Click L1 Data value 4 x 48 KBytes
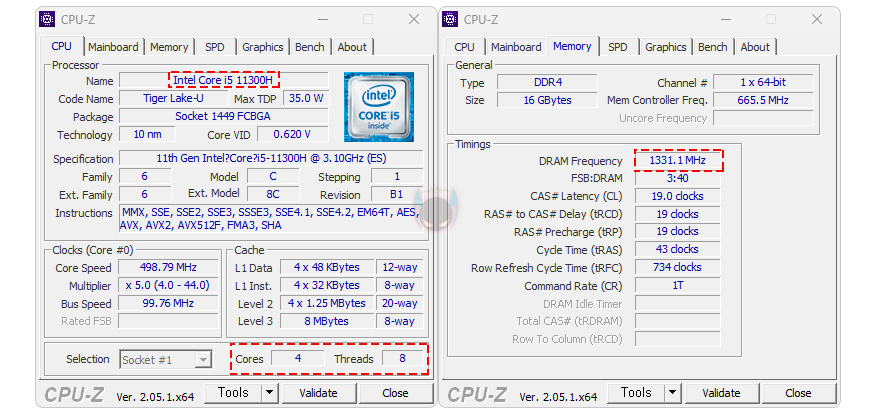Viewport: 880px width, 413px height. tap(327, 267)
